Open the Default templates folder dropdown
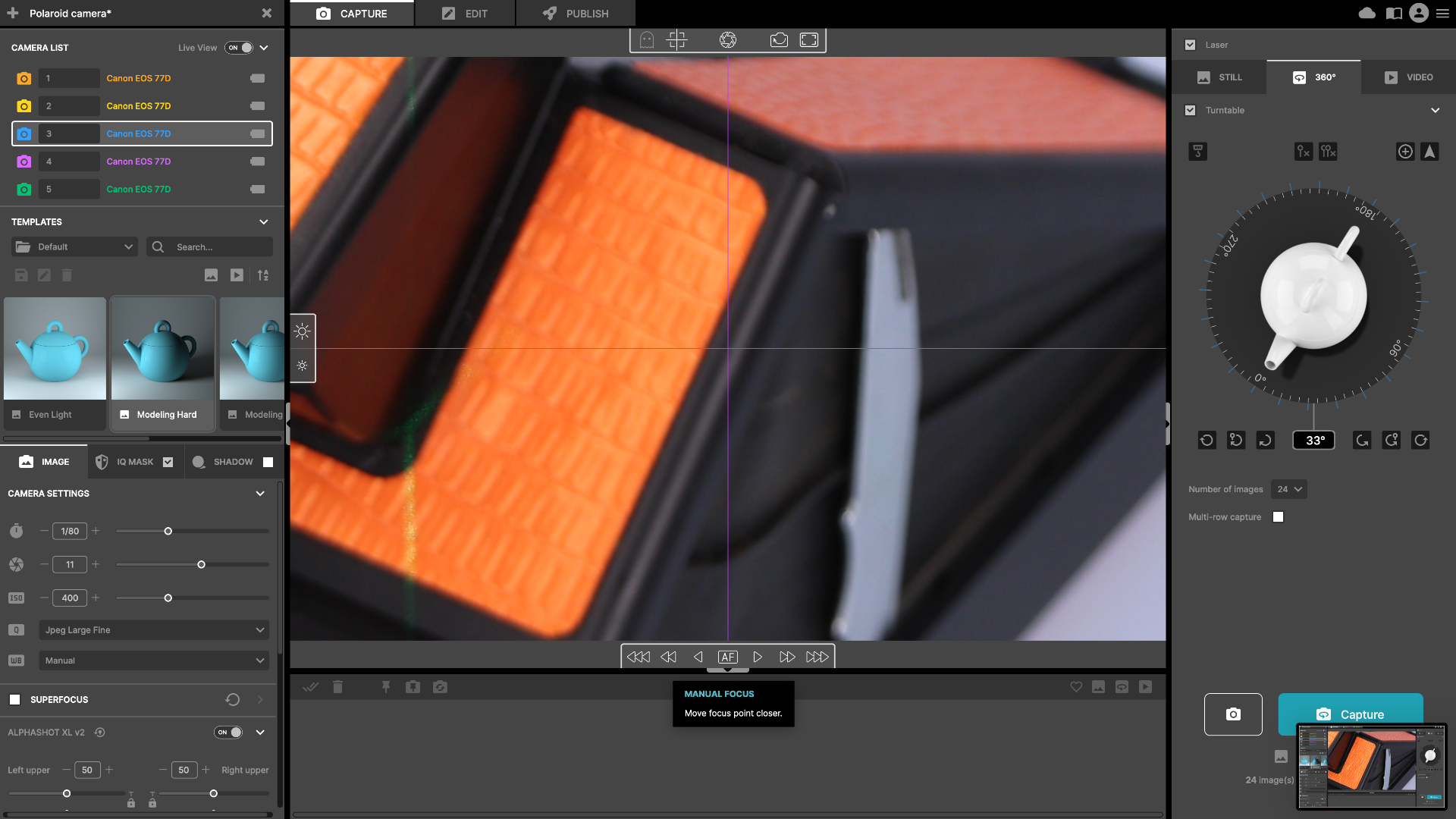 tap(74, 246)
